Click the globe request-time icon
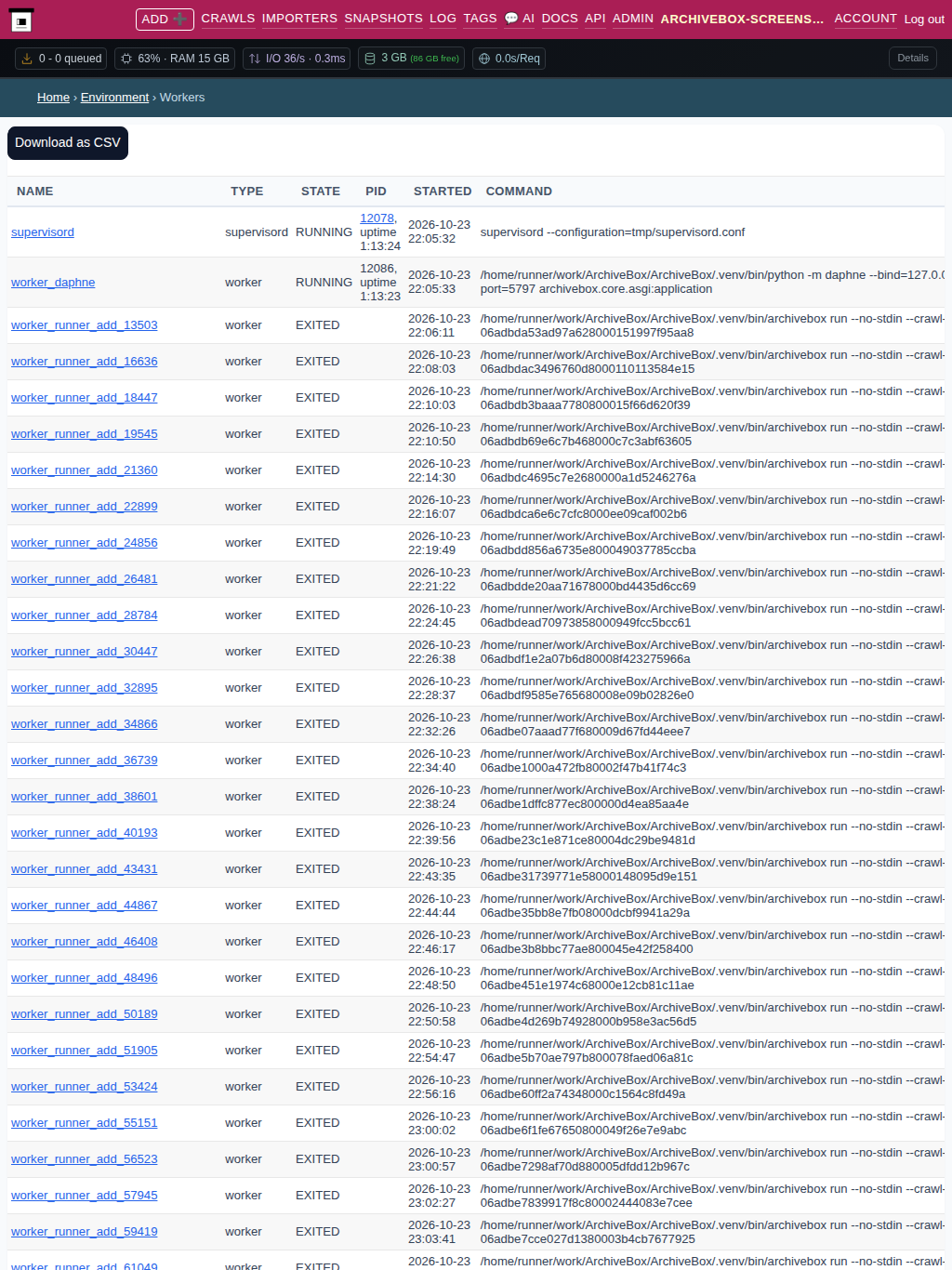Image resolution: width=952 pixels, height=1270 pixels. click(484, 59)
